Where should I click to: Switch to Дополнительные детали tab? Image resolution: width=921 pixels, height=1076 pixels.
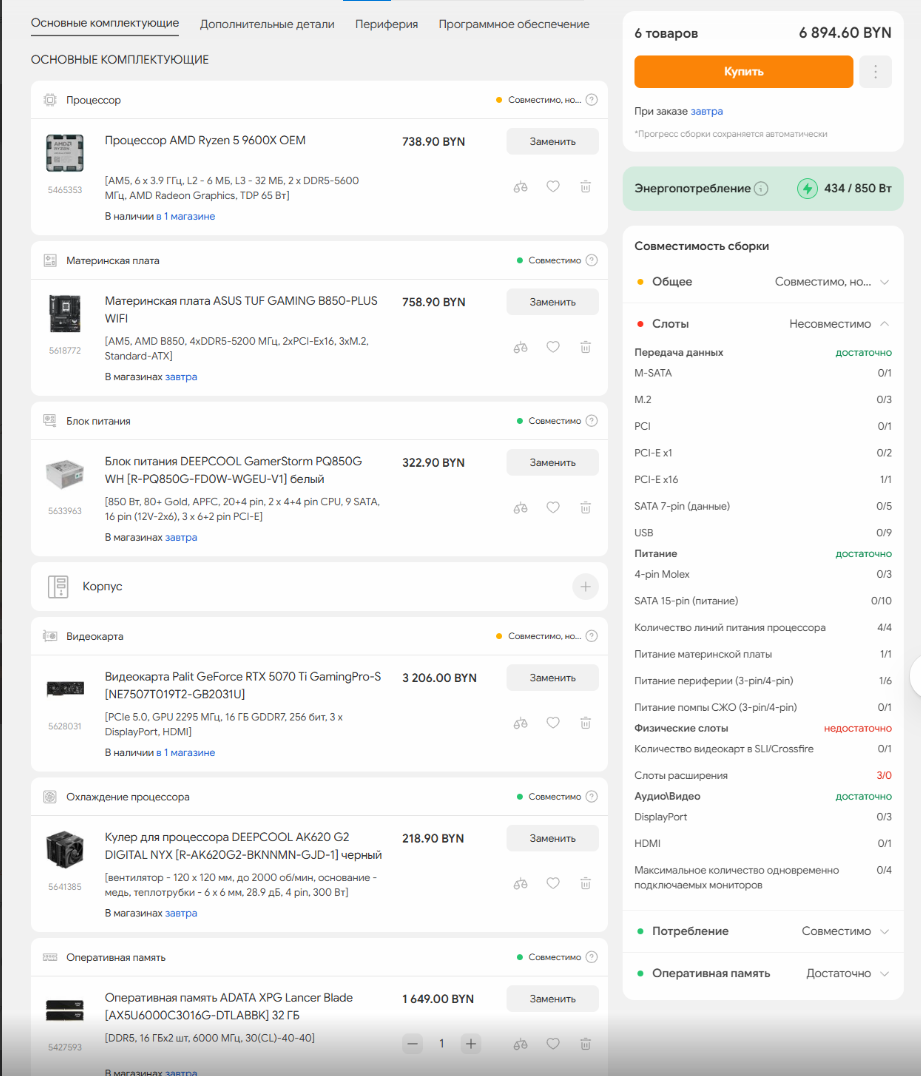267,24
